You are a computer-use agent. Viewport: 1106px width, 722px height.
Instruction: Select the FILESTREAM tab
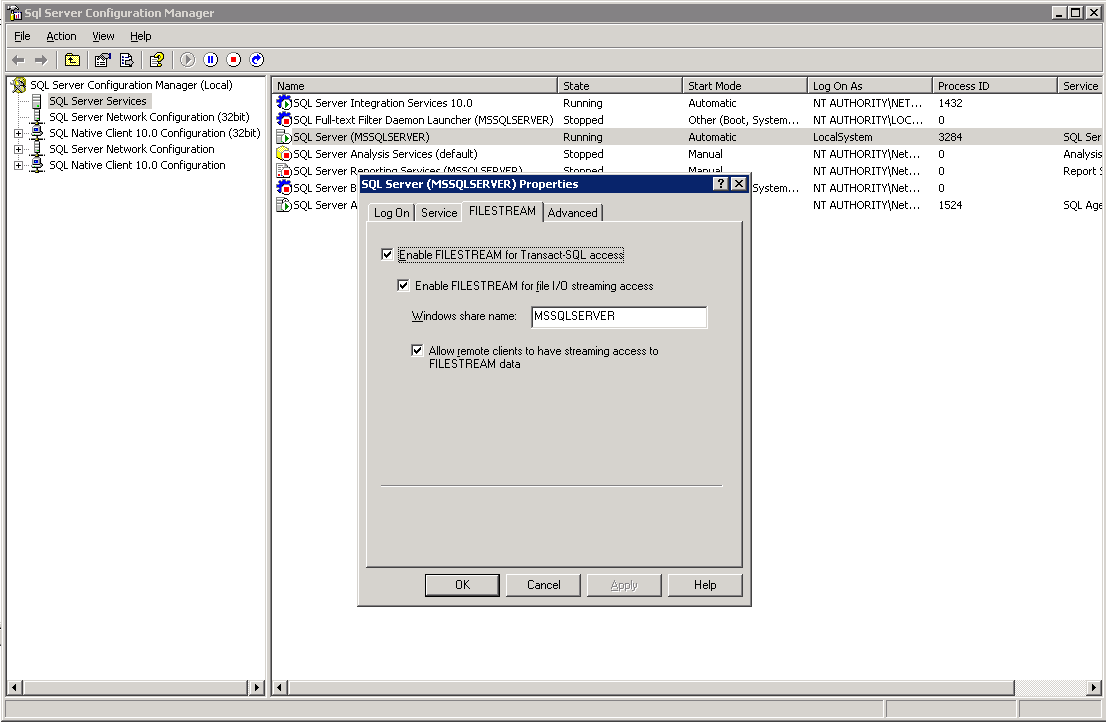click(502, 211)
